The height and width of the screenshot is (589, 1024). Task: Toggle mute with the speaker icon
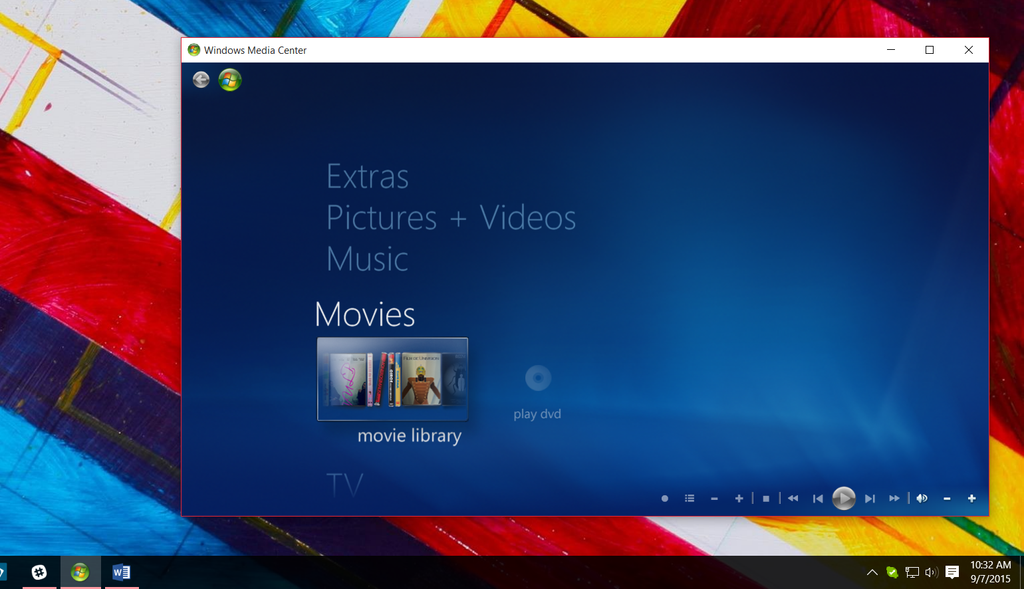click(922, 497)
